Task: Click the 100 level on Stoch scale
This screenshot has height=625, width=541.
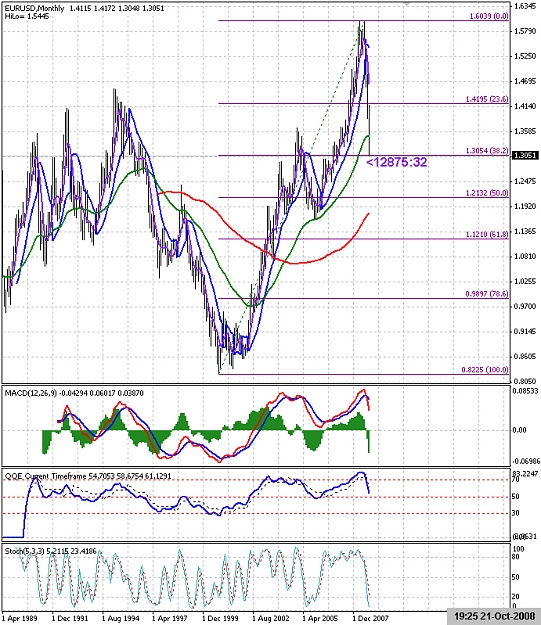Action: point(517,549)
